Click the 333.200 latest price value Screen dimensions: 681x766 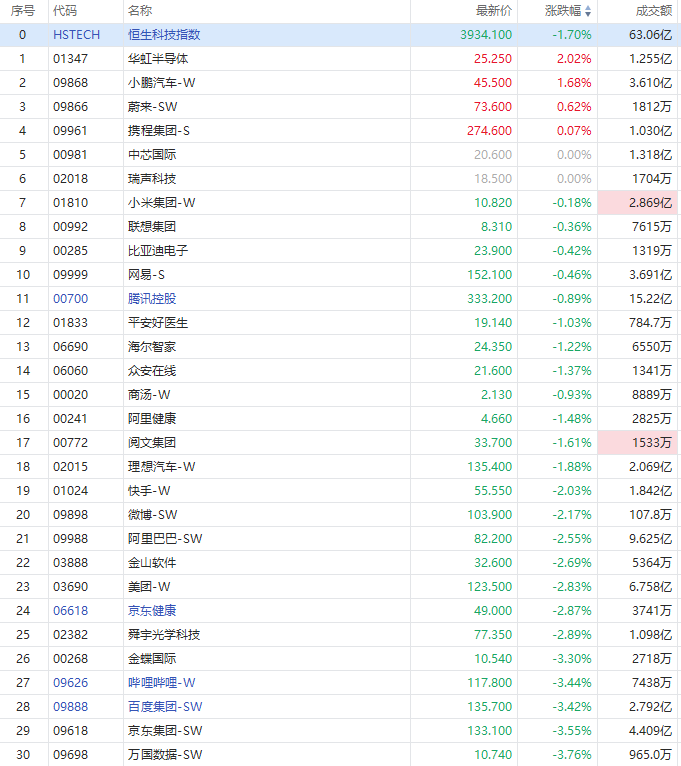pos(489,298)
